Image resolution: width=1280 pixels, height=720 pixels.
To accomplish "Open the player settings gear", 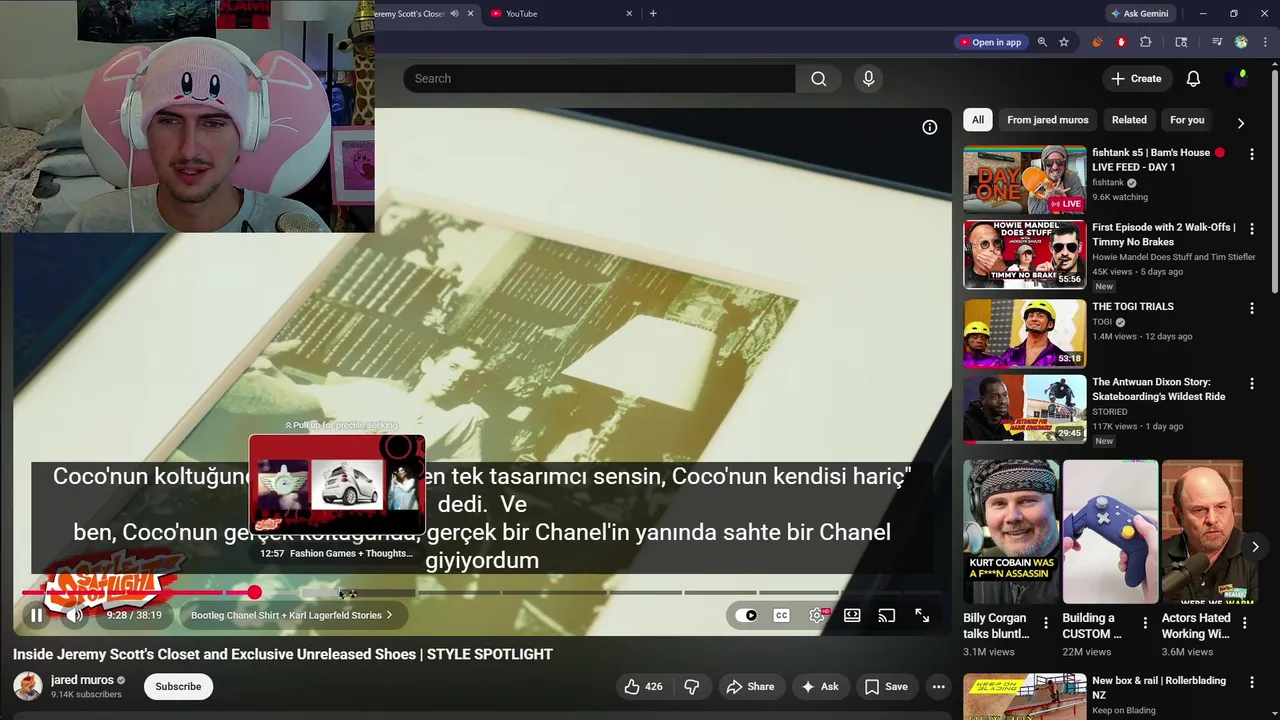I will pos(817,615).
